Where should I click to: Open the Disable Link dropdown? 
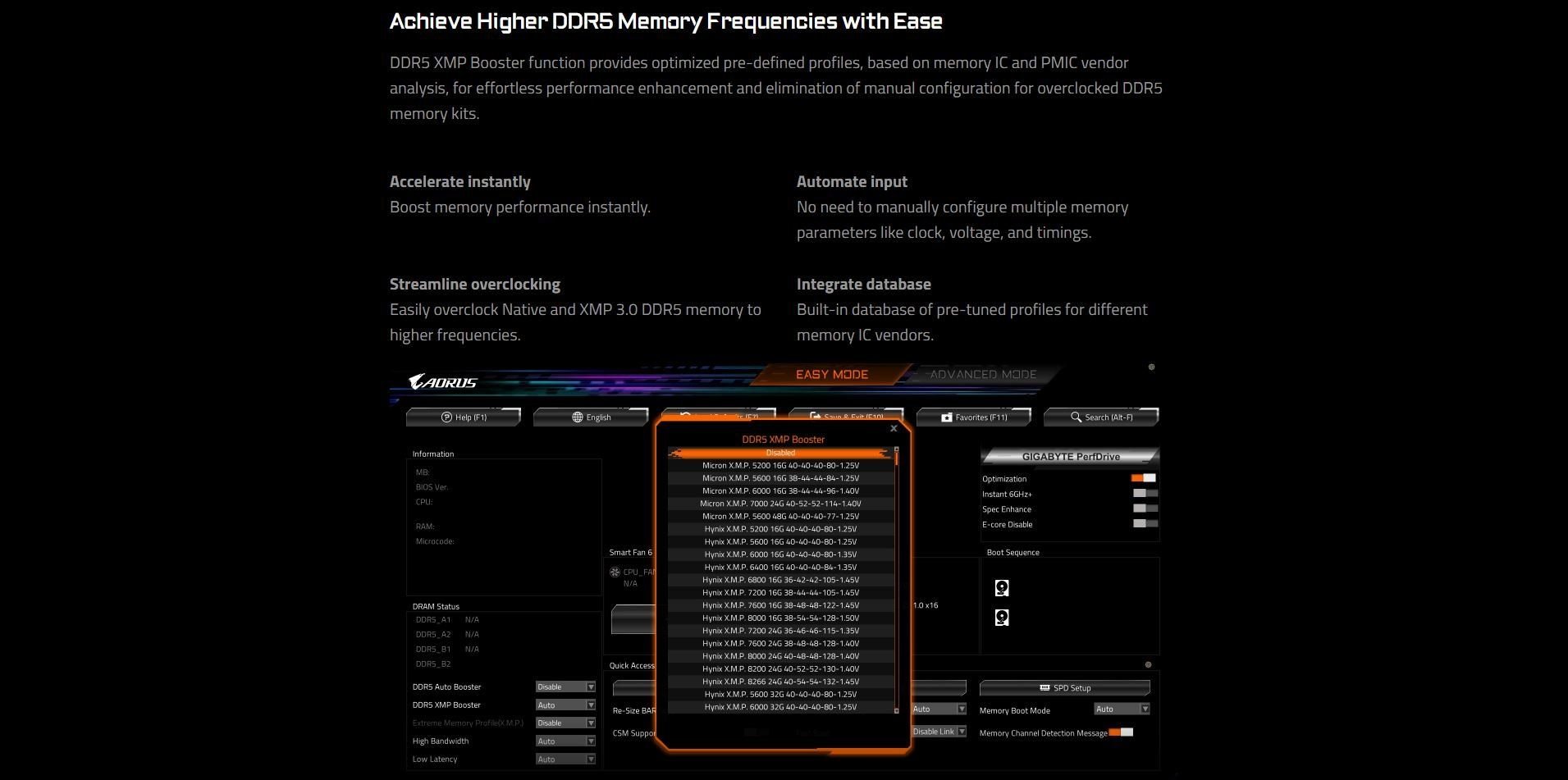tap(939, 732)
